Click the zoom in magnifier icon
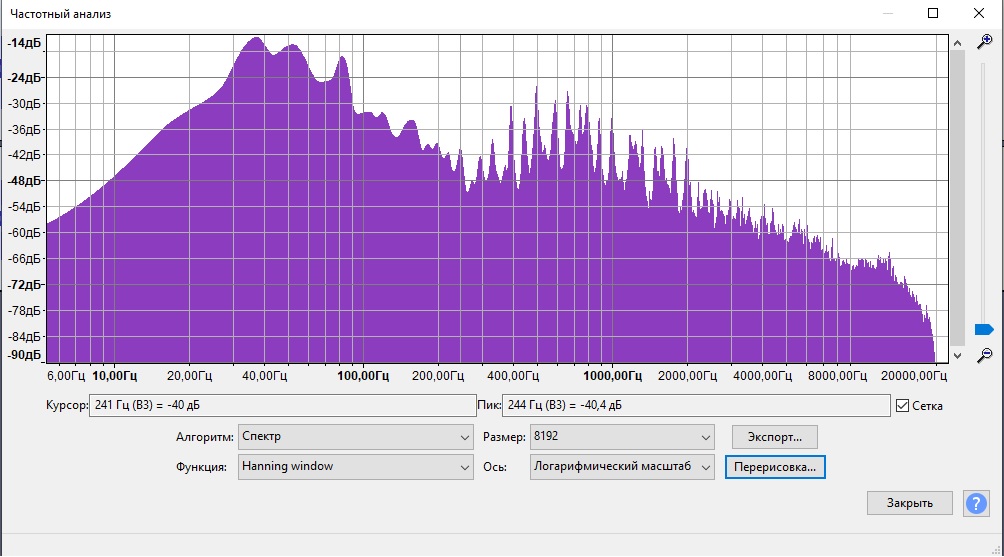The height and width of the screenshot is (557, 1004). [x=985, y=42]
